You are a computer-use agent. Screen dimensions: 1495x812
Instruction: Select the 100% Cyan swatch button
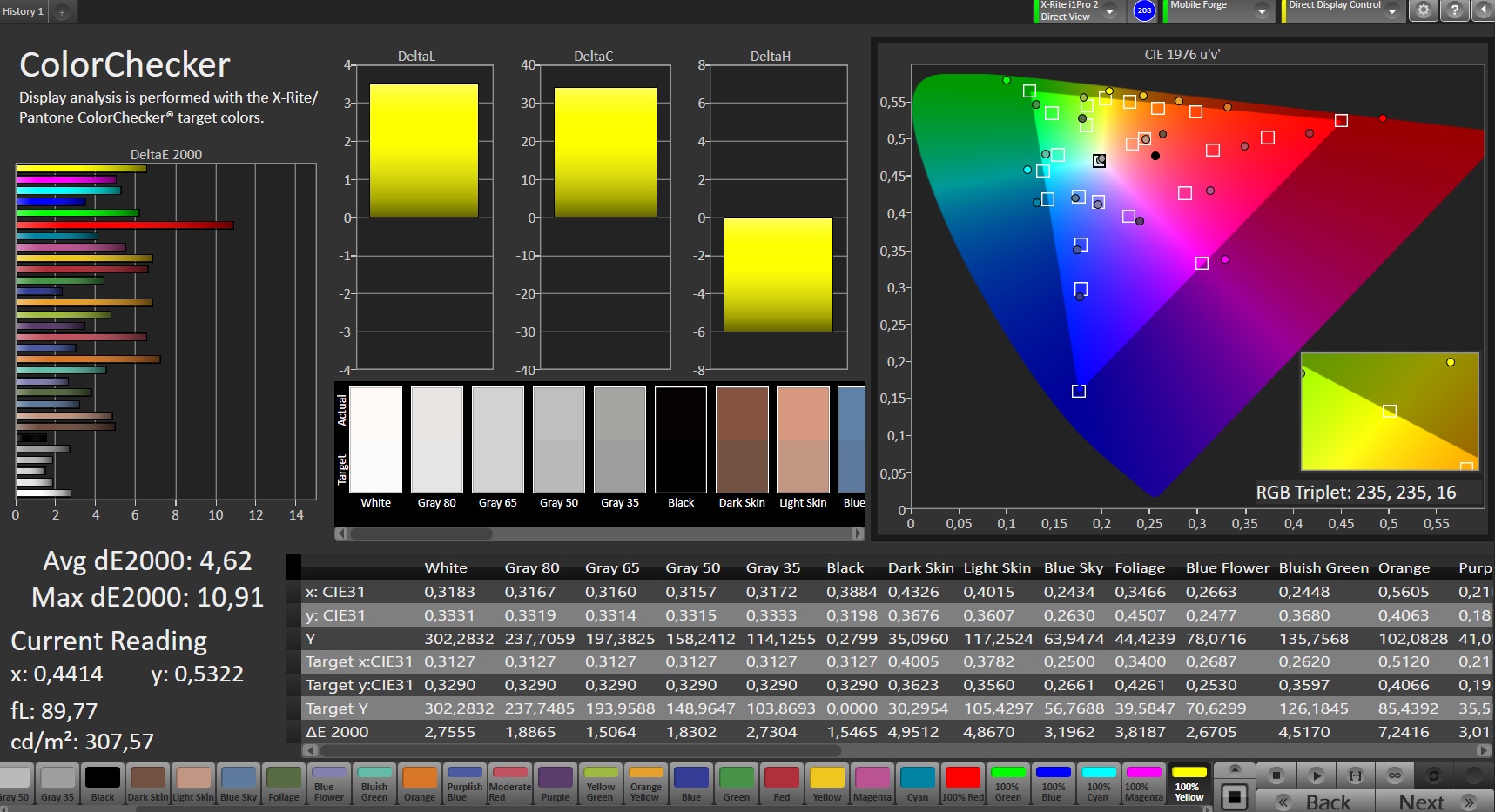click(x=1098, y=783)
